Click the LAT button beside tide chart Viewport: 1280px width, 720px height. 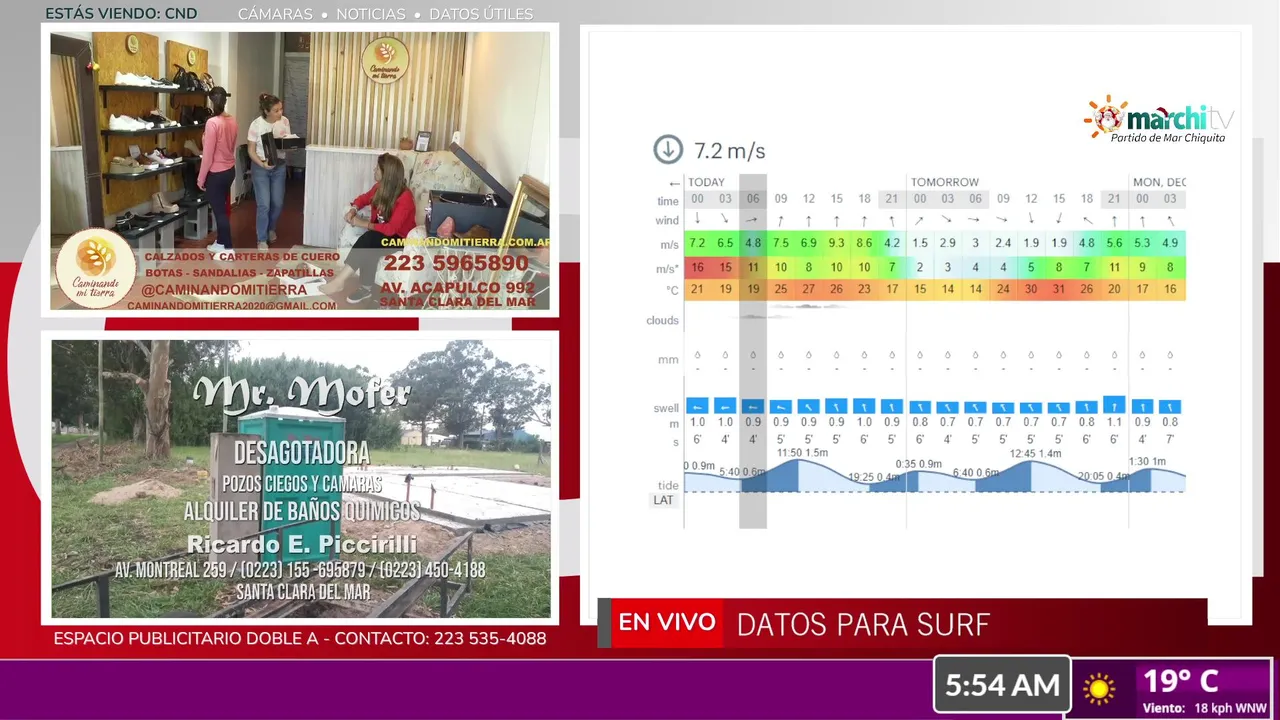[x=664, y=499]
